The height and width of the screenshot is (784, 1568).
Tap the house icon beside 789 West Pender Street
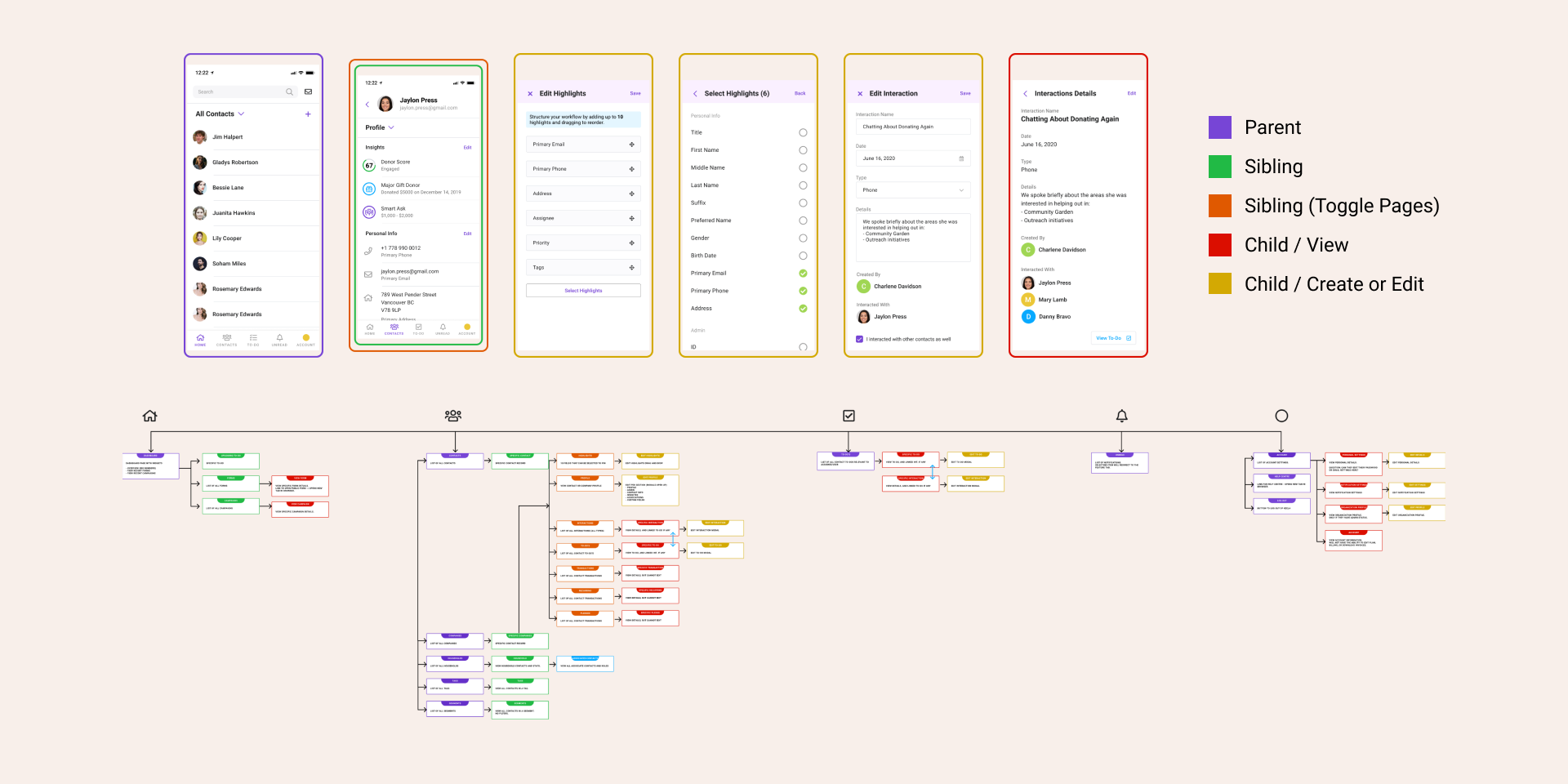(x=368, y=298)
